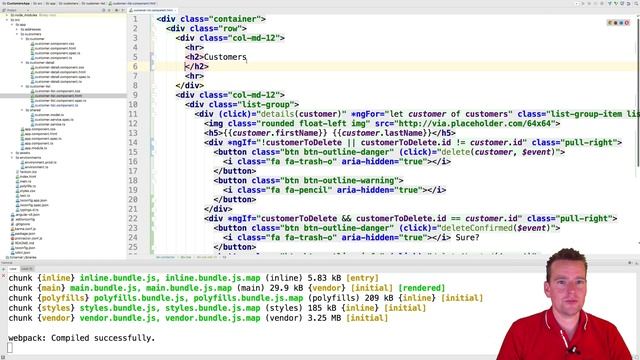Screen dimensions: 640x360
Task: Click the VCS update project icon
Action: click(609, 3)
